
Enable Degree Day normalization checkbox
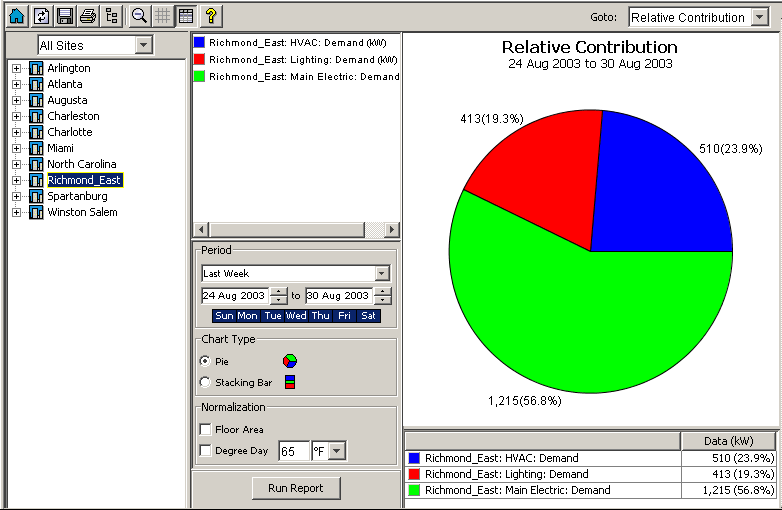(x=206, y=451)
